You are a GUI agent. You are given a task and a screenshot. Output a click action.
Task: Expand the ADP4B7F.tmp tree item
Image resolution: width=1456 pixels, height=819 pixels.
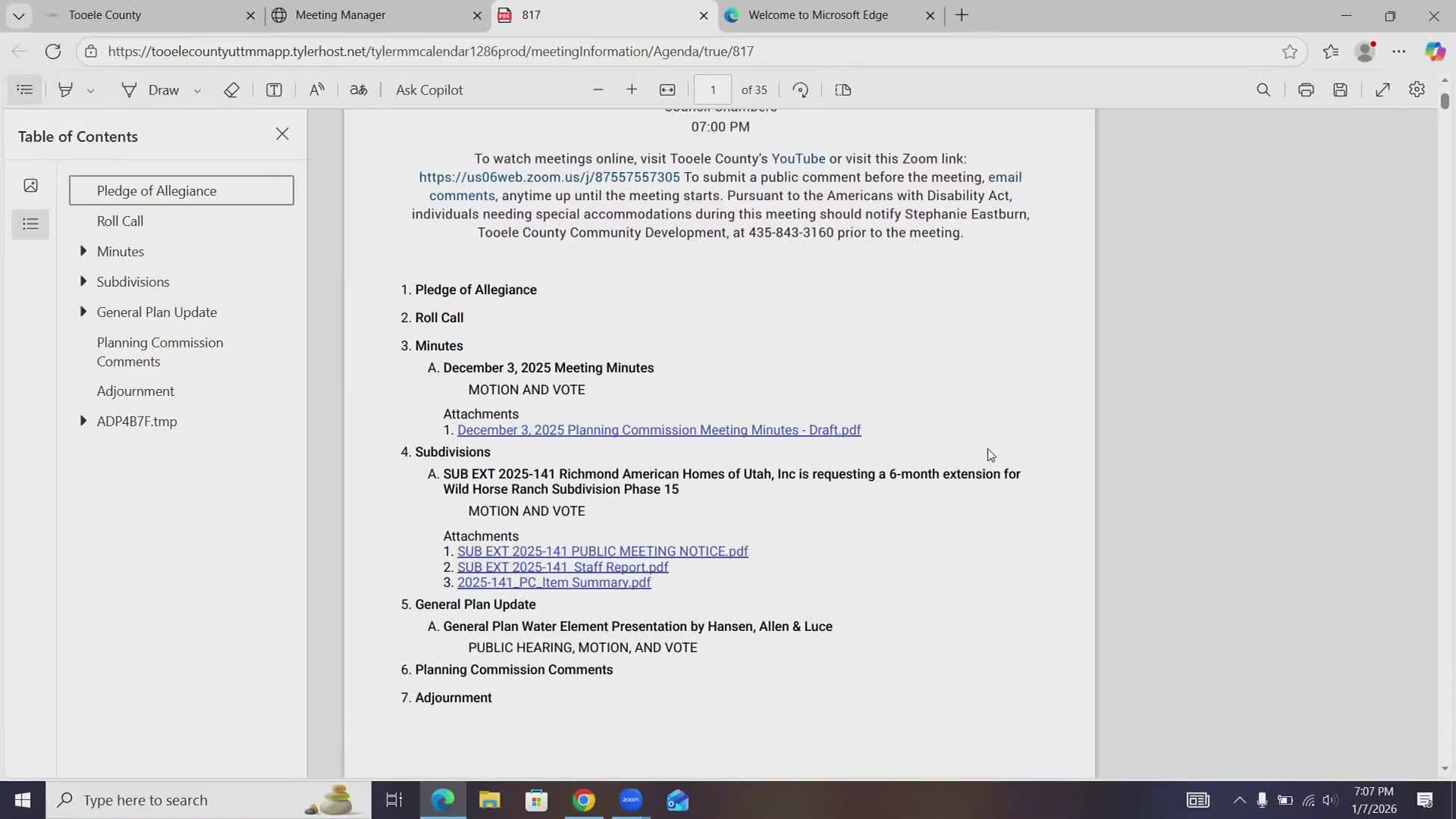(83, 422)
